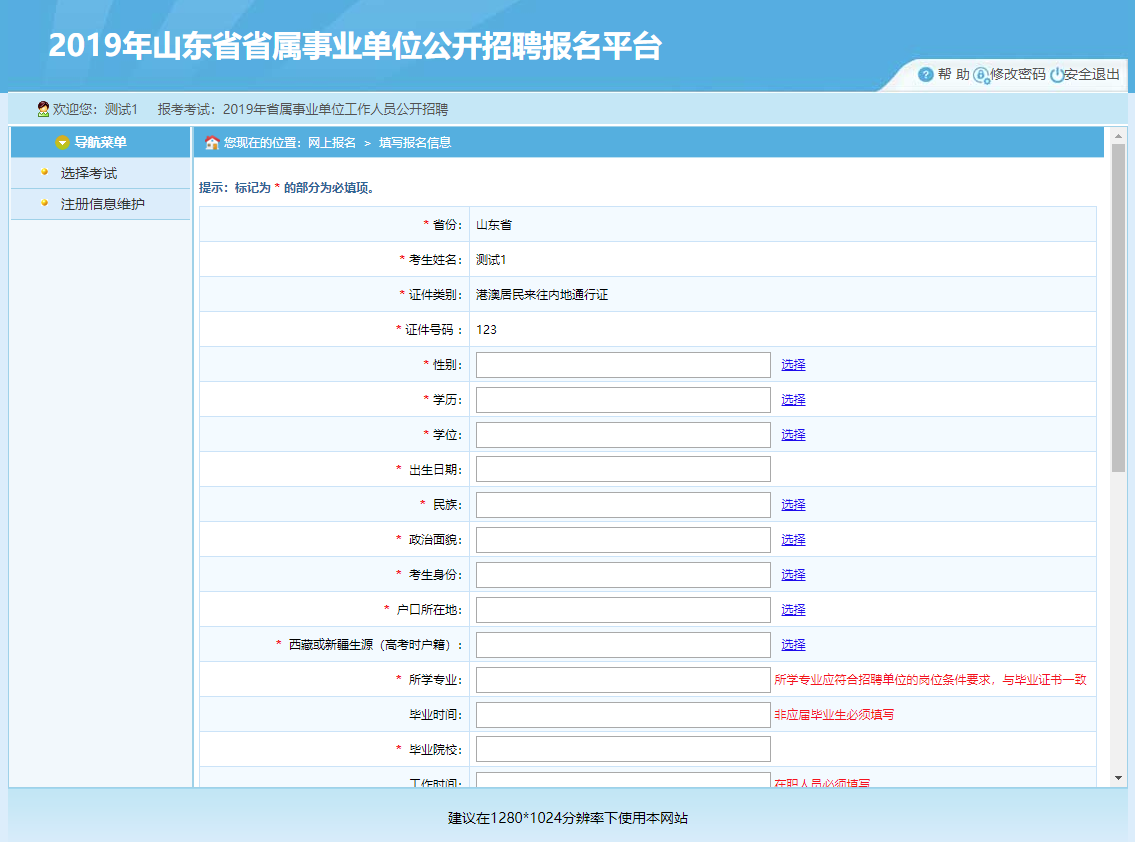Focus the 毕业时间 input field
The image size is (1135, 842).
(x=623, y=715)
